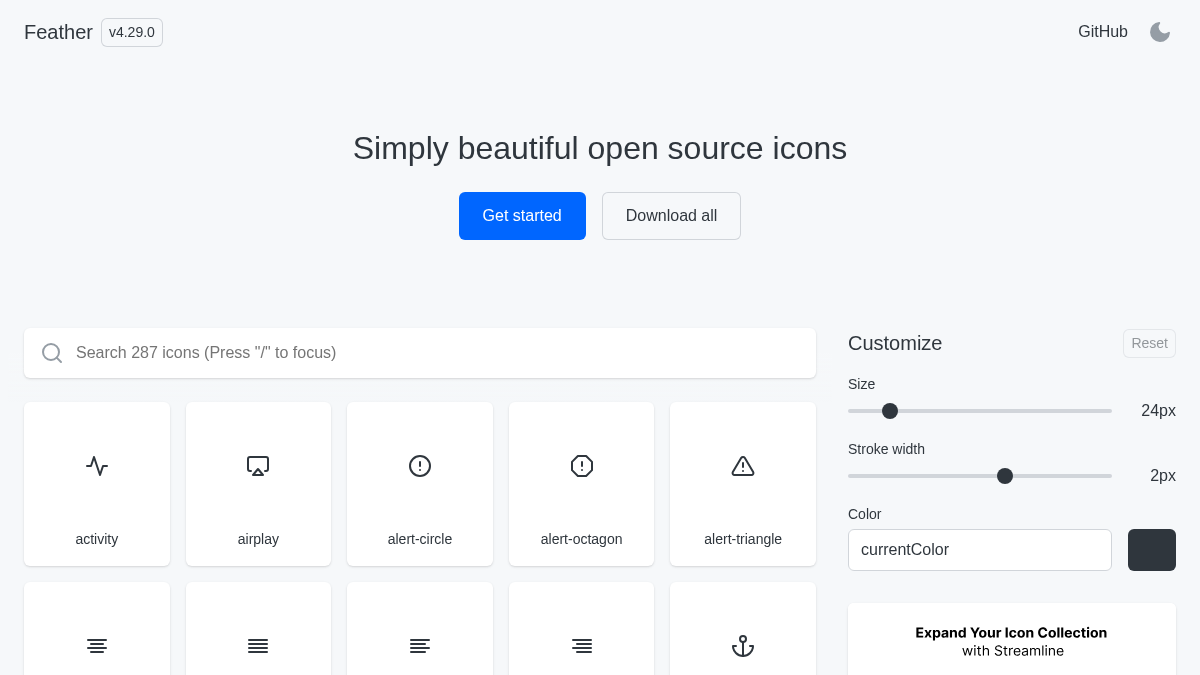Open the GitHub link
The image size is (1200, 675).
[x=1103, y=32]
